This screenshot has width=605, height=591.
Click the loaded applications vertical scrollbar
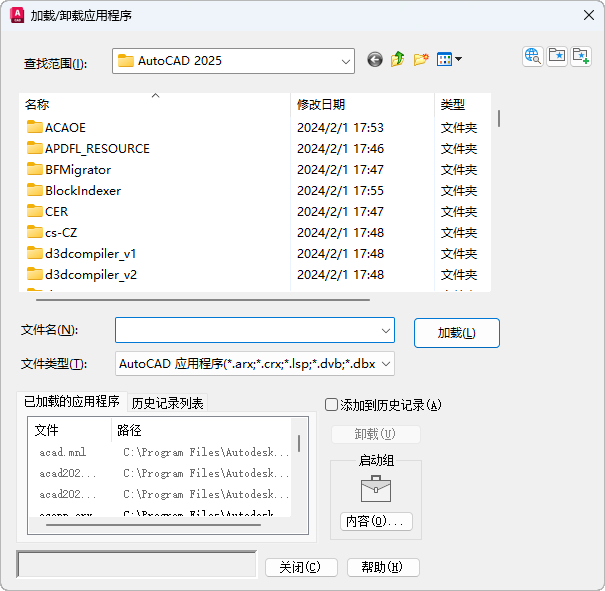299,444
